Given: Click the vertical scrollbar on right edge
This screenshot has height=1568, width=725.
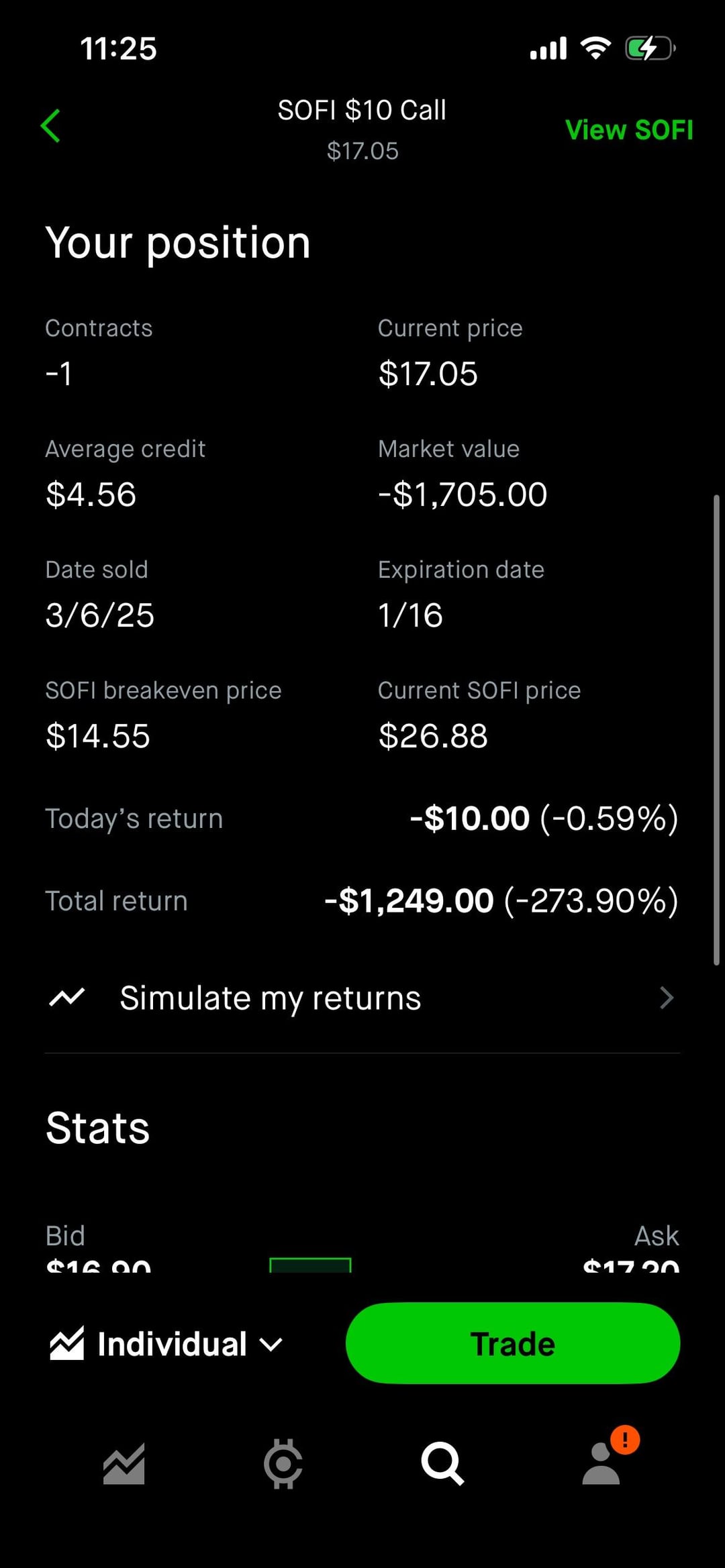Looking at the screenshot, I should pos(716,729).
